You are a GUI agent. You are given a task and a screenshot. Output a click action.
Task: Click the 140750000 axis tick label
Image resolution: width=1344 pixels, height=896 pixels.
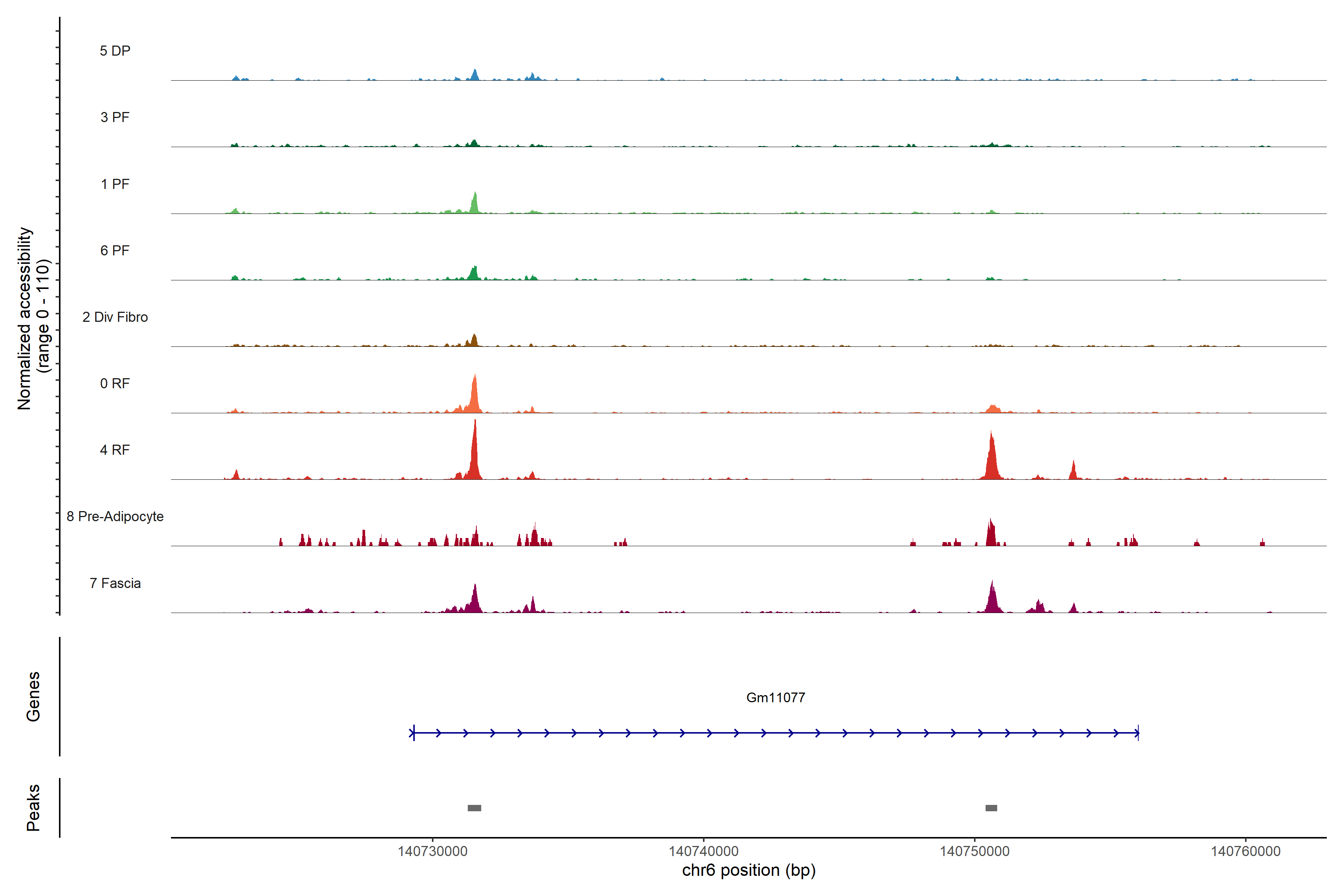coord(974,852)
